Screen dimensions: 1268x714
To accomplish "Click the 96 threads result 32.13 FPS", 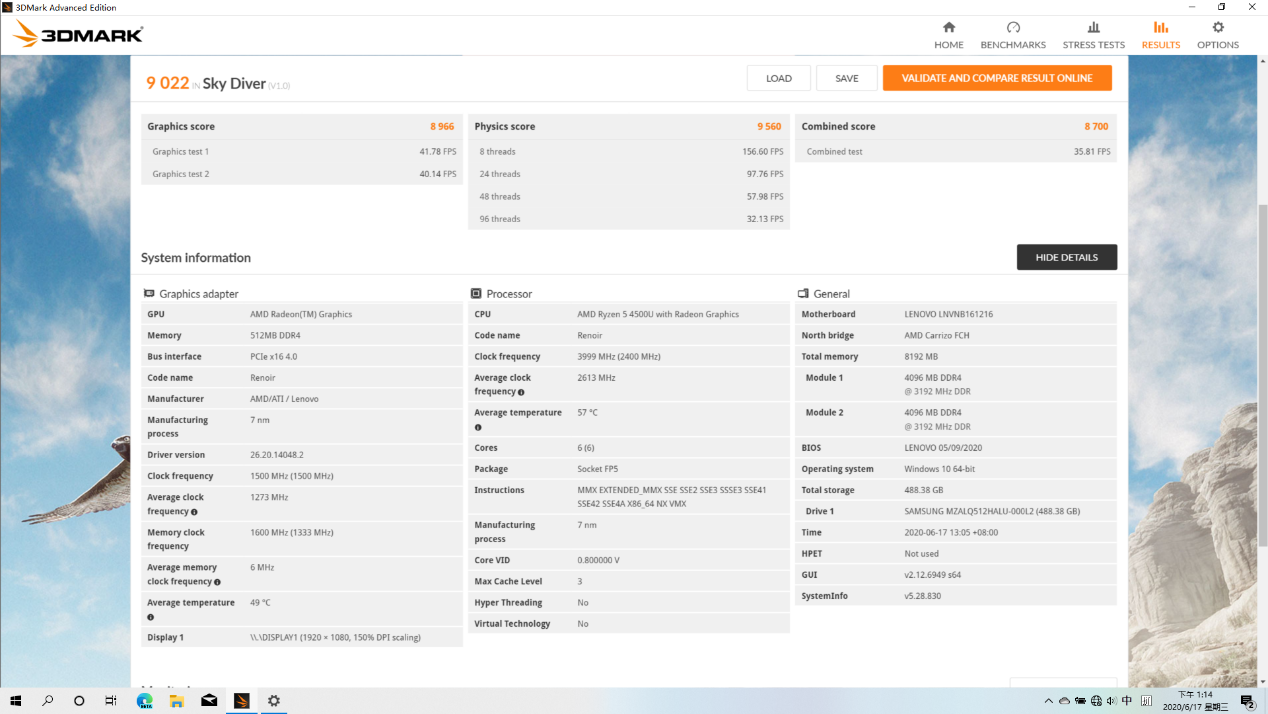I will point(765,219).
